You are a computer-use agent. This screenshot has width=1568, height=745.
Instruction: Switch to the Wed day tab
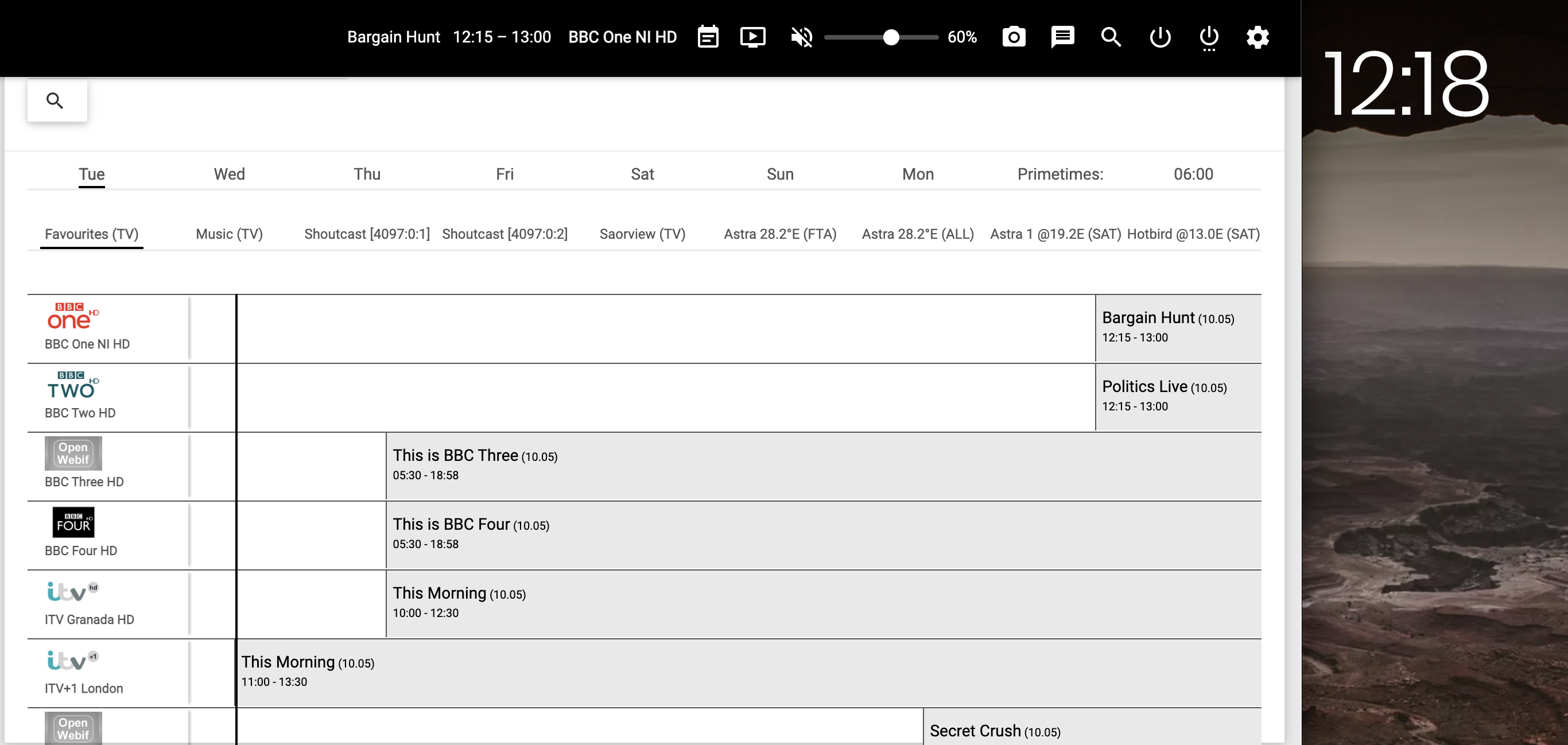pyautogui.click(x=230, y=174)
